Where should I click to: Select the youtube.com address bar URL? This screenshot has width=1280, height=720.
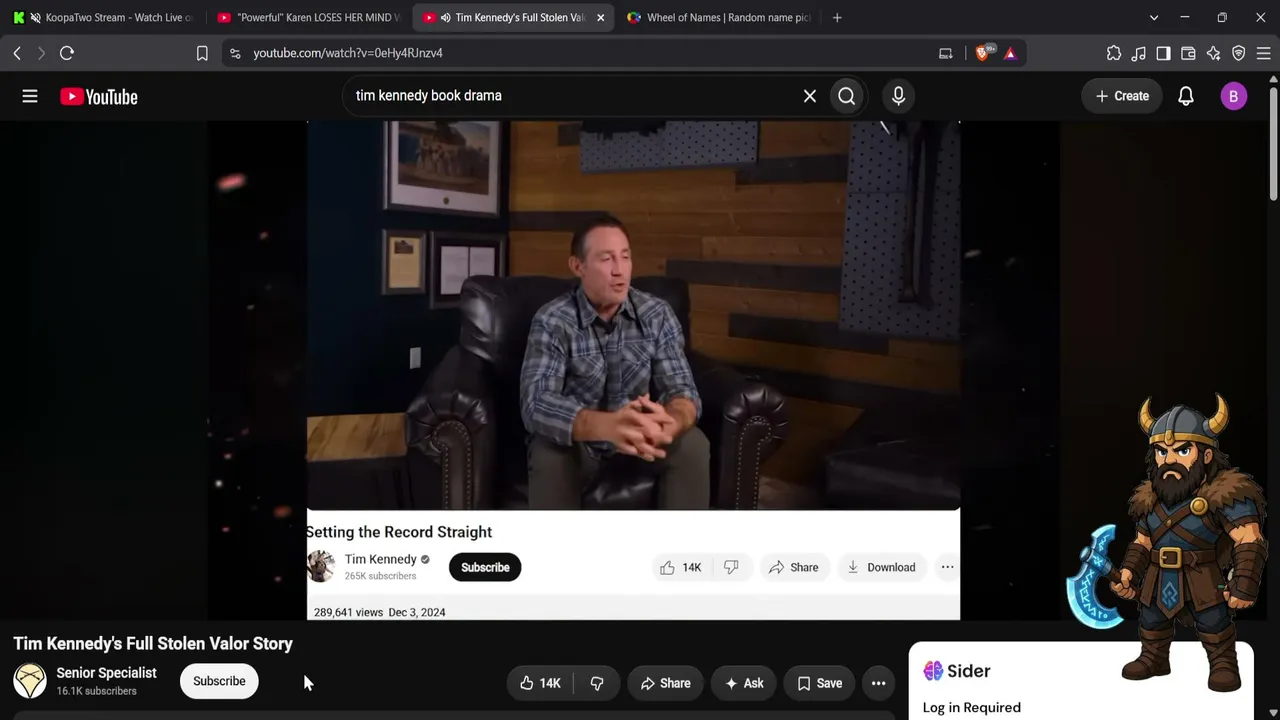pos(348,53)
